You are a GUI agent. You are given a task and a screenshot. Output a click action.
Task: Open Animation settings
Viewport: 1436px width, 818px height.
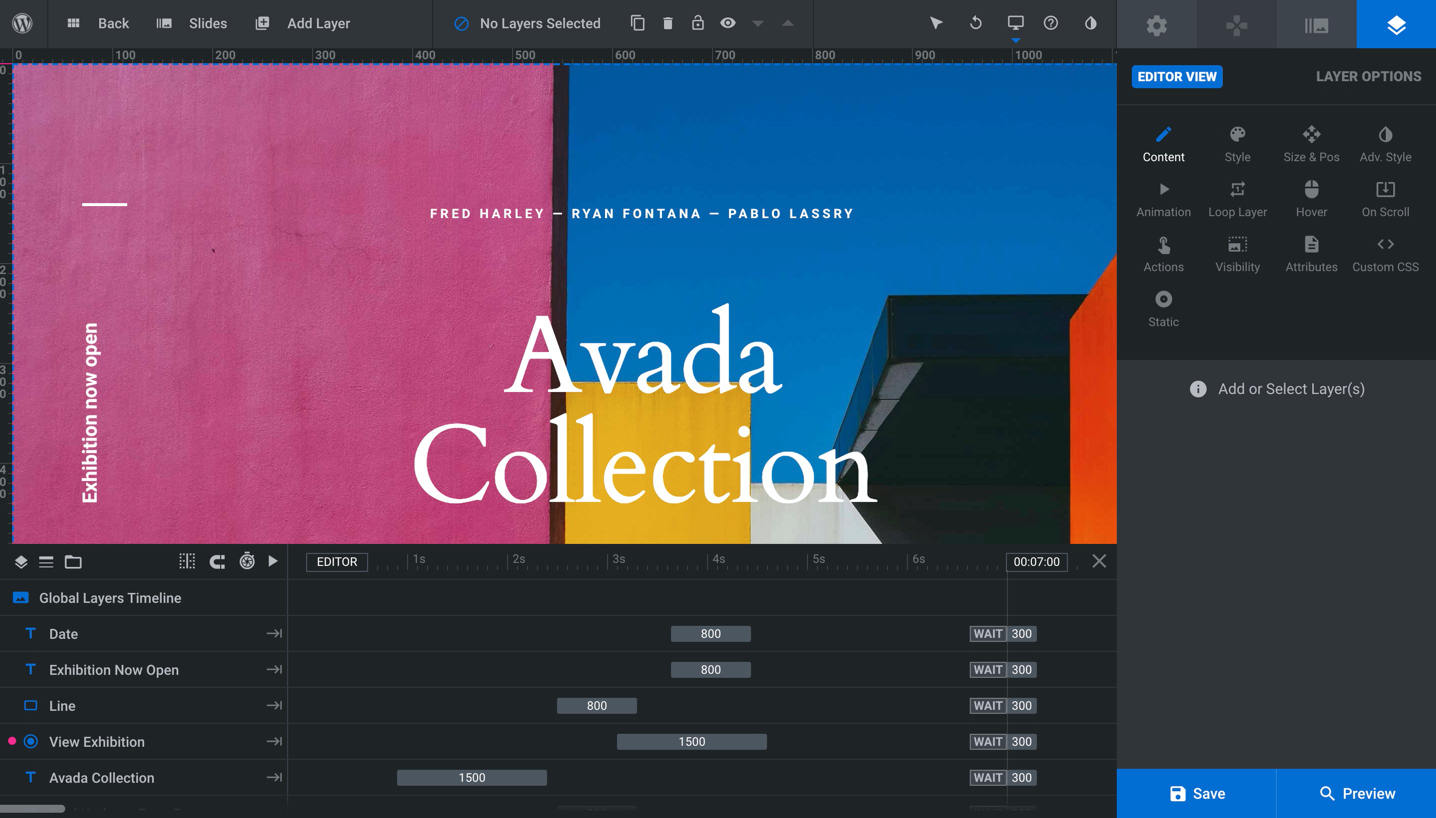(1164, 200)
